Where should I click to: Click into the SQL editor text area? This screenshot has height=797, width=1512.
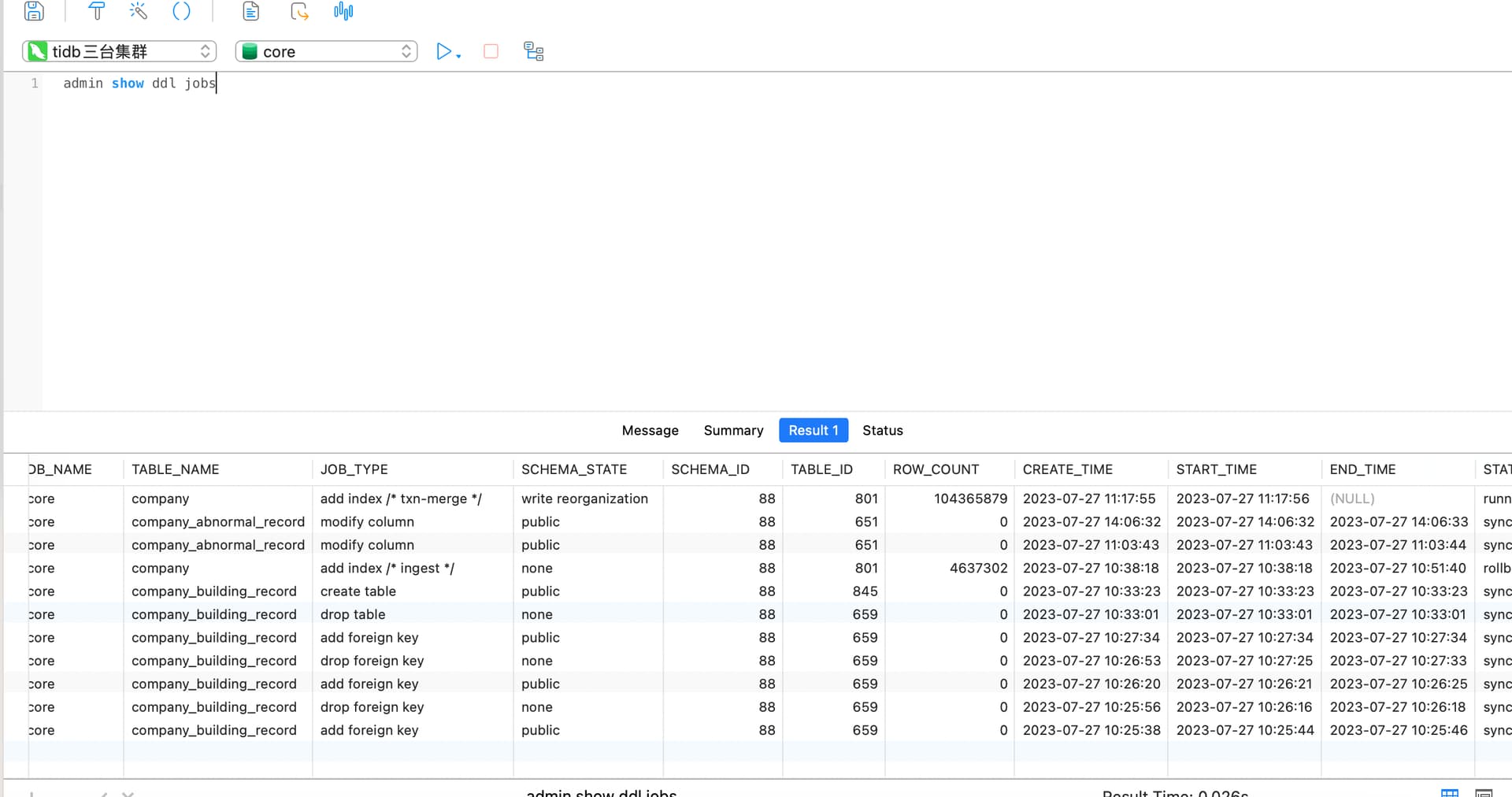[776, 240]
